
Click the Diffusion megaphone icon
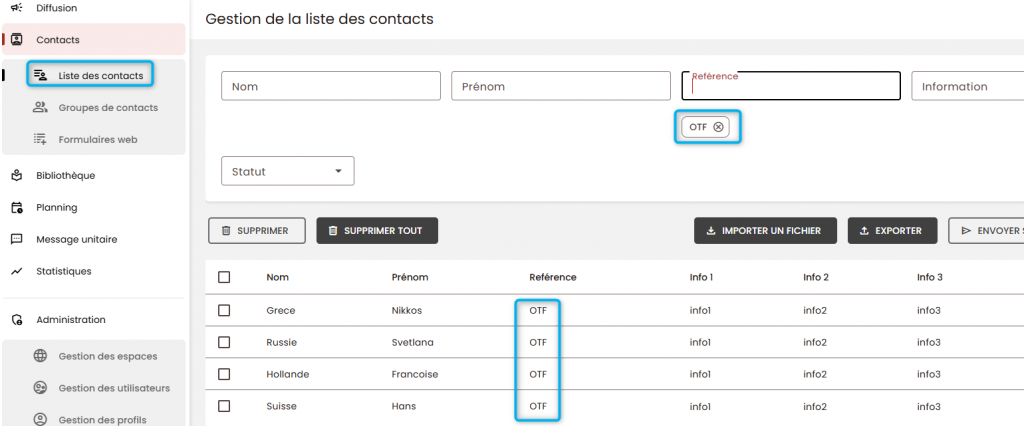pyautogui.click(x=17, y=8)
